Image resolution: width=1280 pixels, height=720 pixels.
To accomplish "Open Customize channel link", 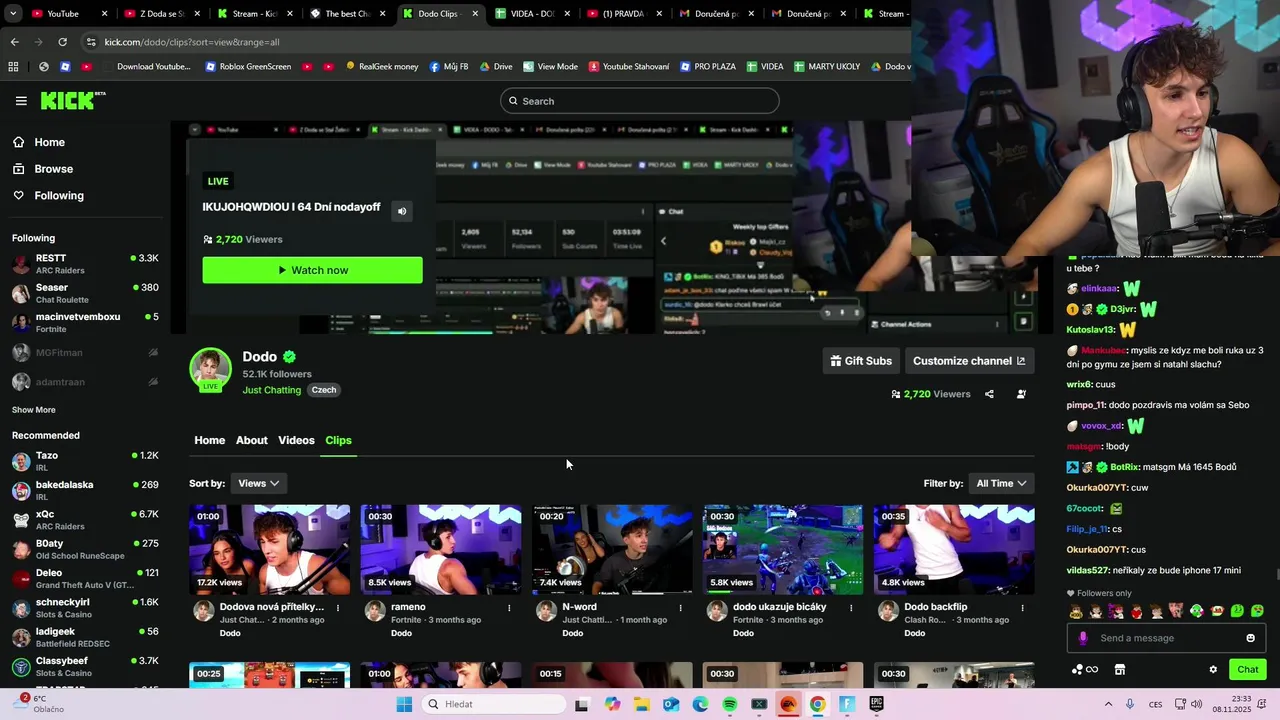I will 969,361.
